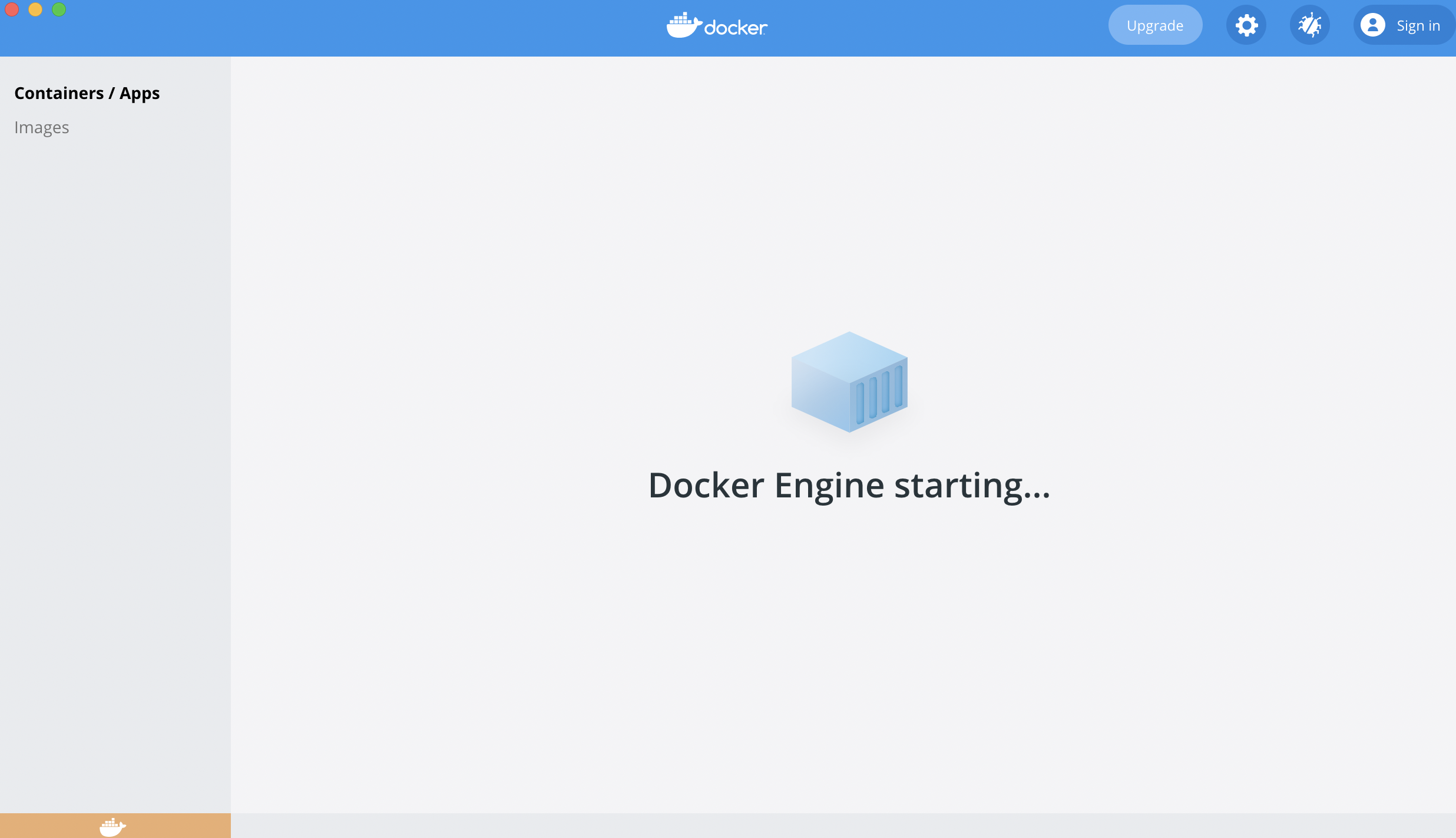Viewport: 1456px width, 838px height.
Task: Open account options via avatar dropdown
Action: pyautogui.click(x=1373, y=25)
